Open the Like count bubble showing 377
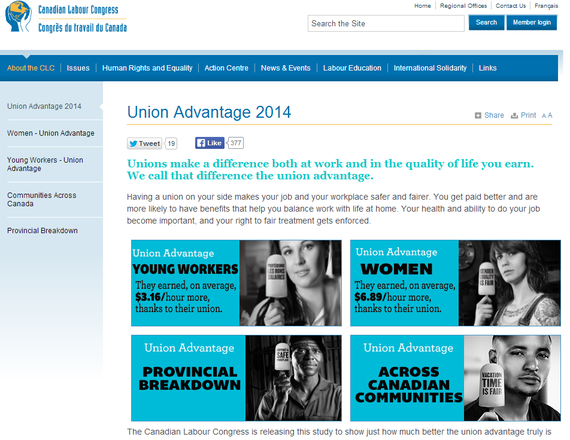This screenshot has width=570, height=440. tap(236, 143)
